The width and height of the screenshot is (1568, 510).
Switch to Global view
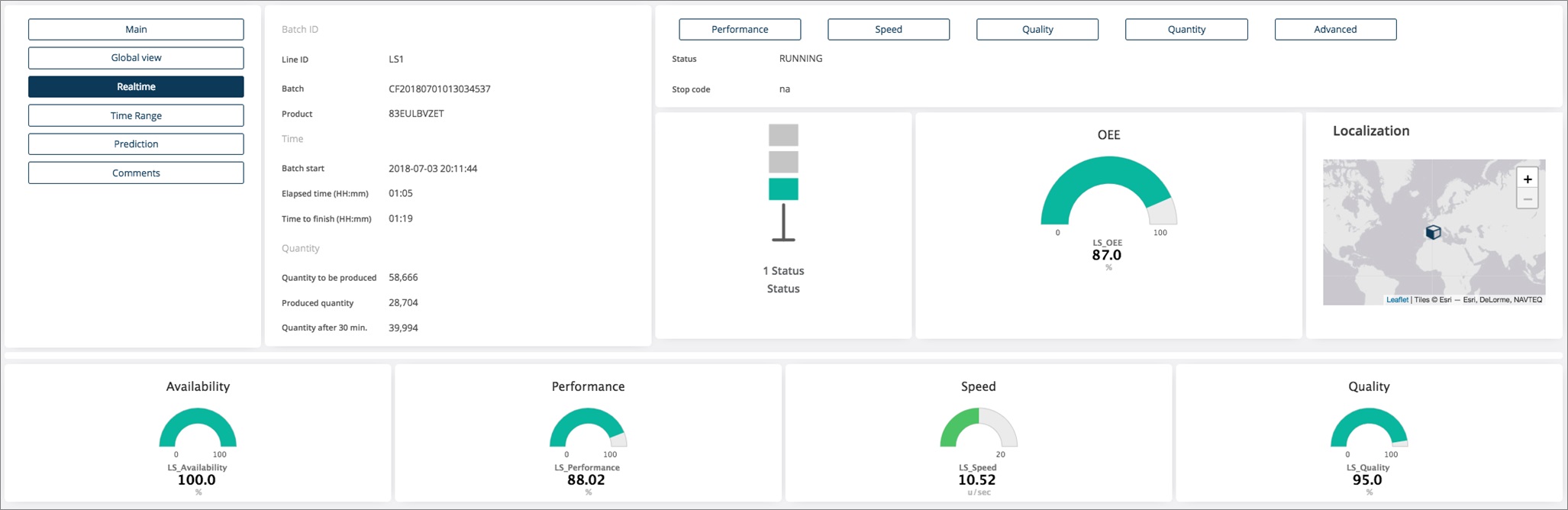136,58
